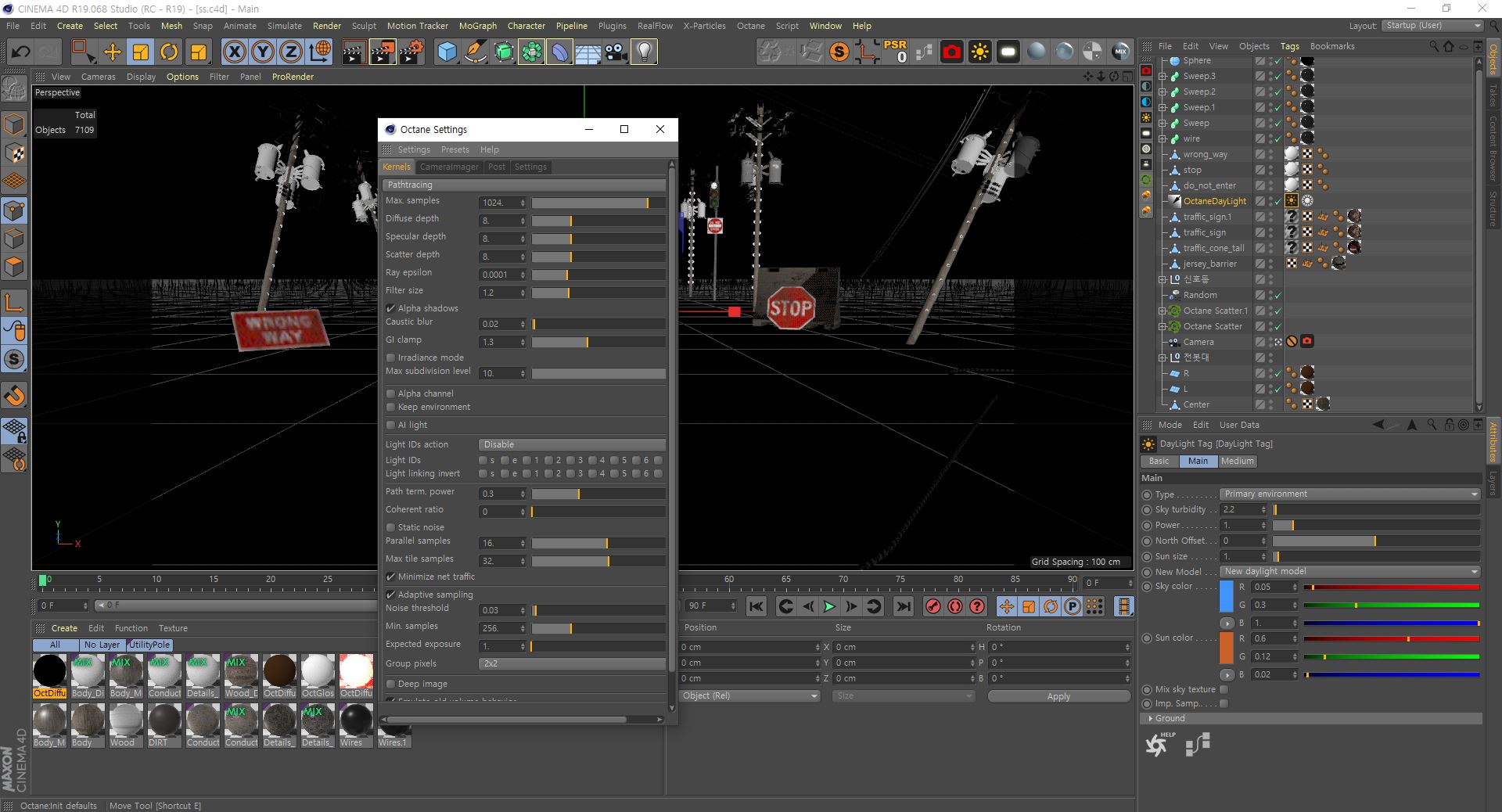Click the Autokeying icon
1502x812 pixels.
[955, 606]
